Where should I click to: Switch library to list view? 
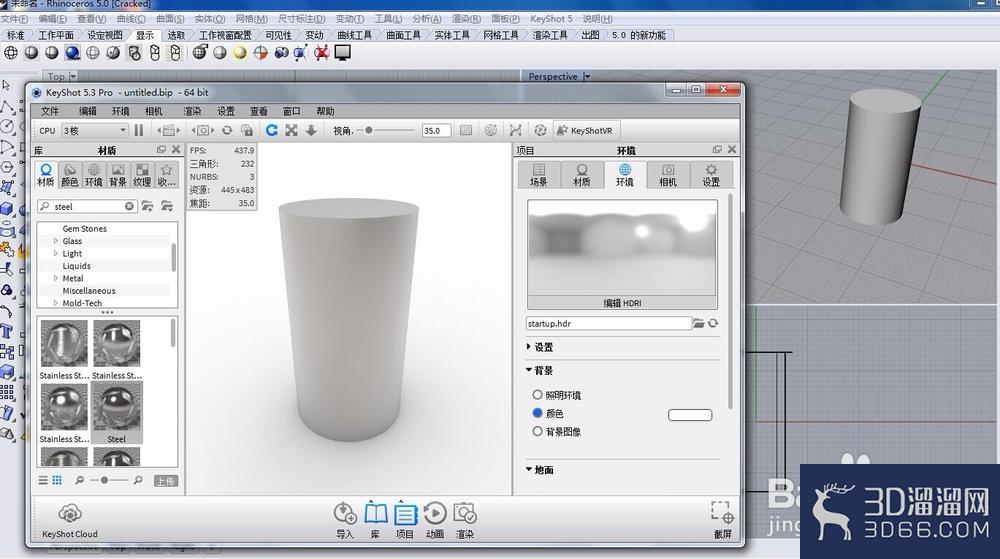click(x=43, y=480)
